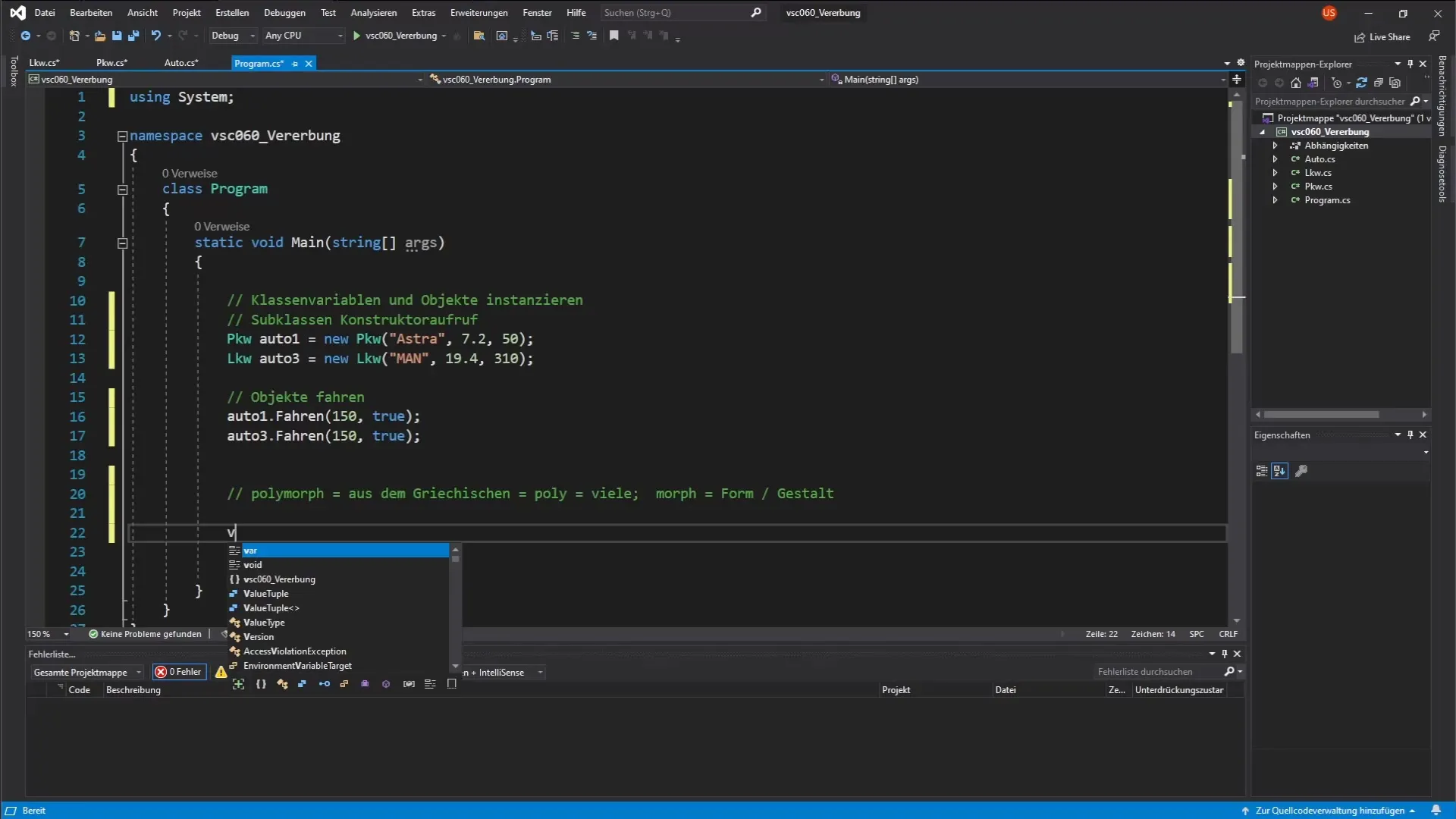The height and width of the screenshot is (819, 1456).
Task: Comment out selected lines via toolbar icon
Action: pos(575,36)
